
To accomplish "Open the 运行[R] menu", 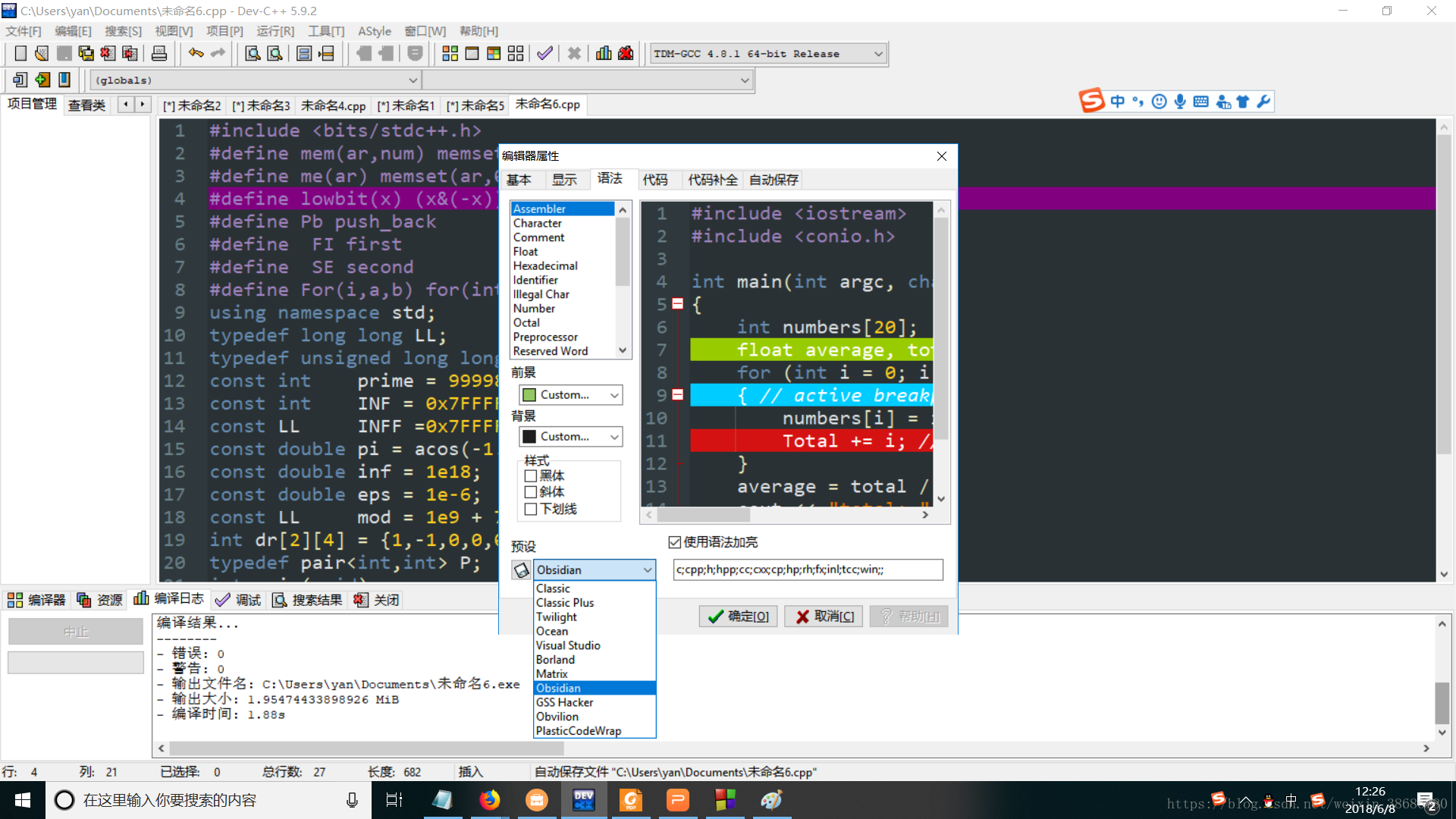I will click(x=275, y=31).
